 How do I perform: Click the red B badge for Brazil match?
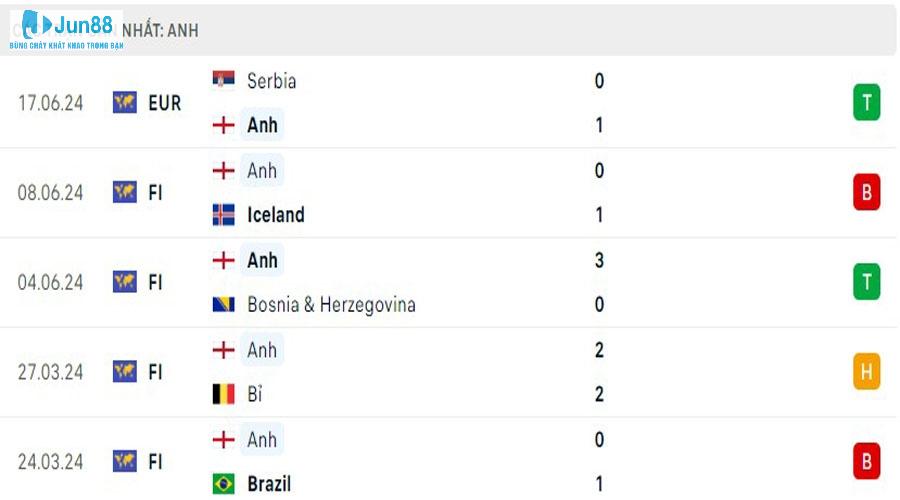click(866, 462)
